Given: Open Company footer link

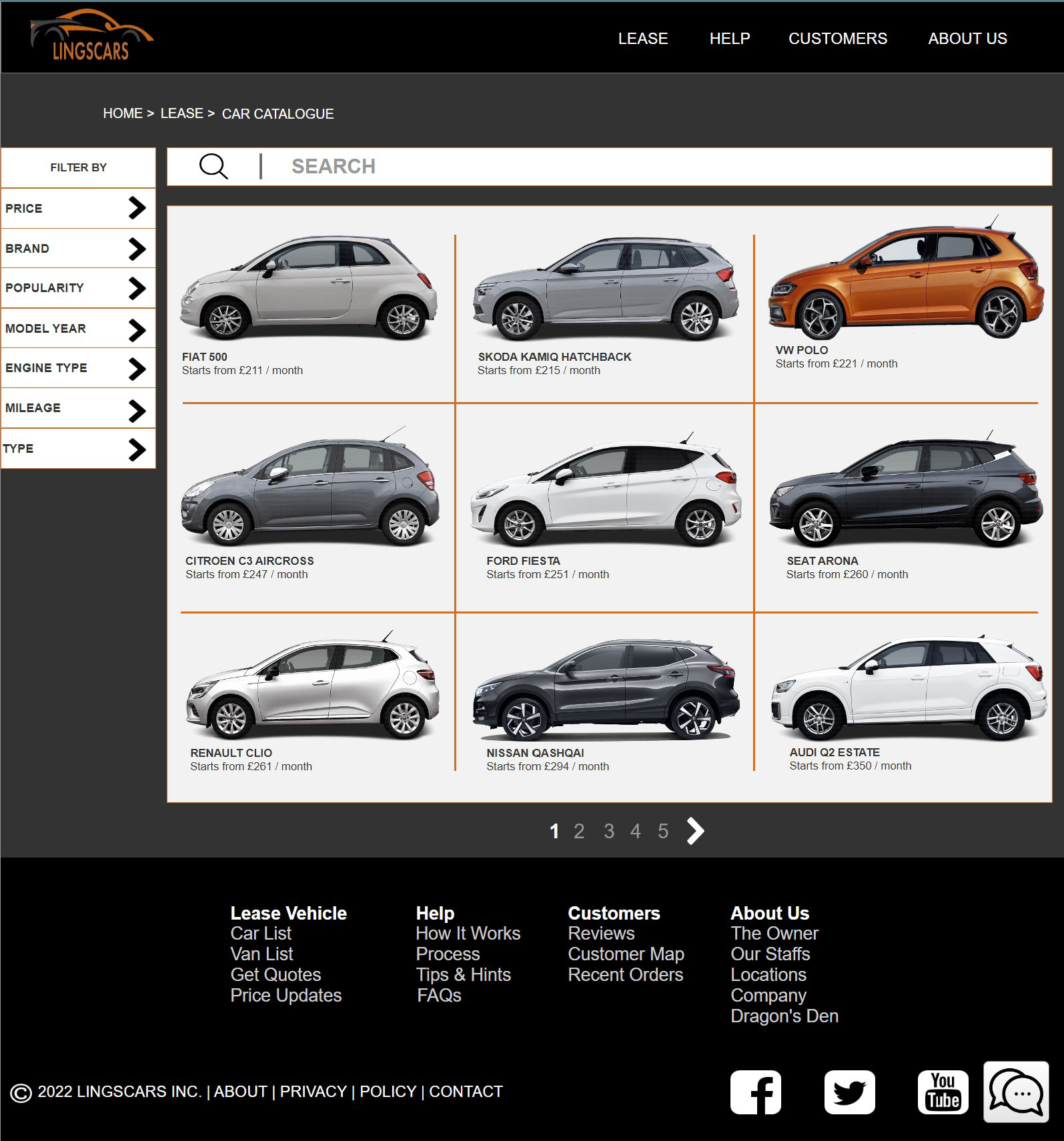Looking at the screenshot, I should tap(768, 996).
